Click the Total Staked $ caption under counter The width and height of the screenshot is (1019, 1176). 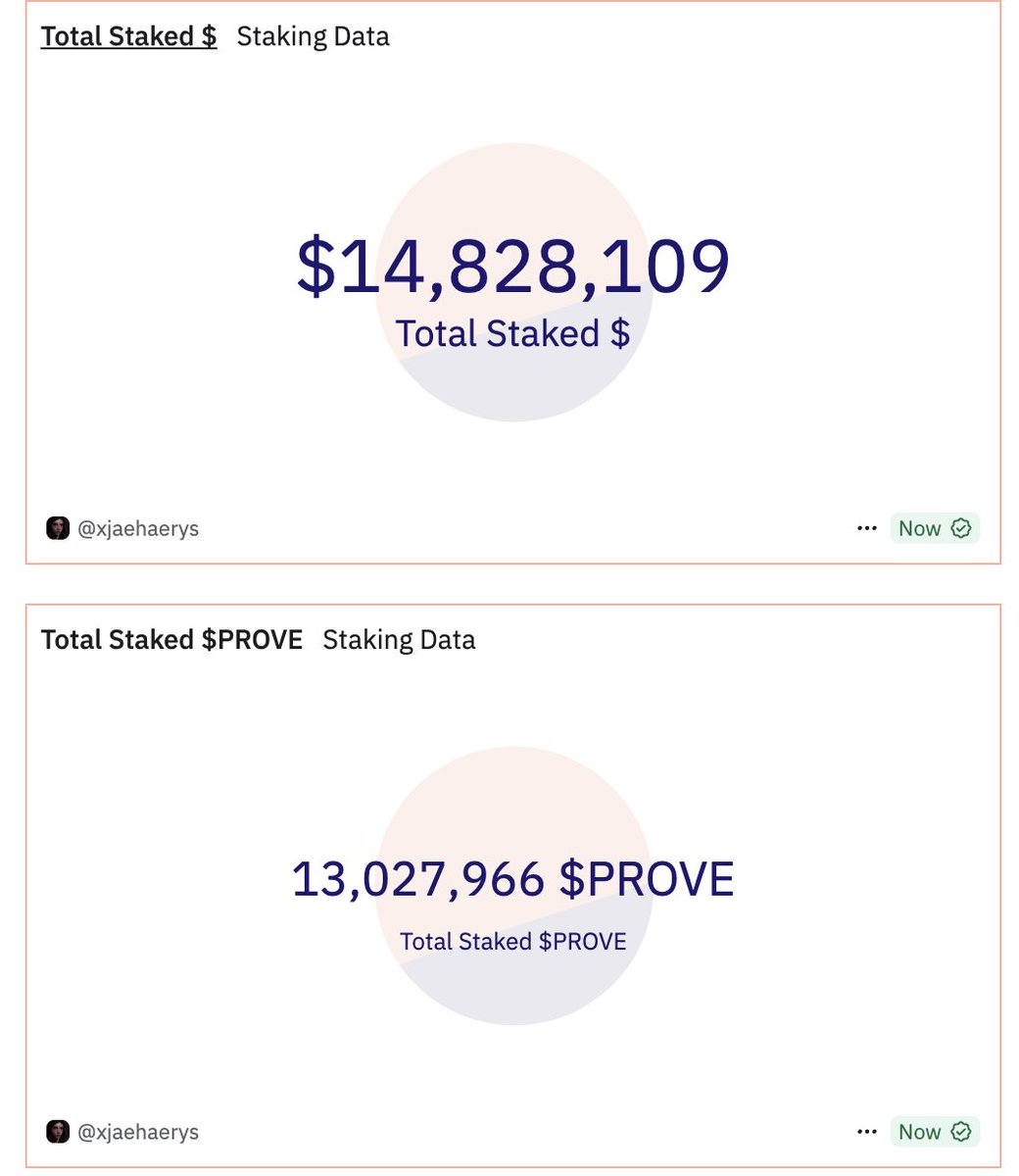click(512, 334)
